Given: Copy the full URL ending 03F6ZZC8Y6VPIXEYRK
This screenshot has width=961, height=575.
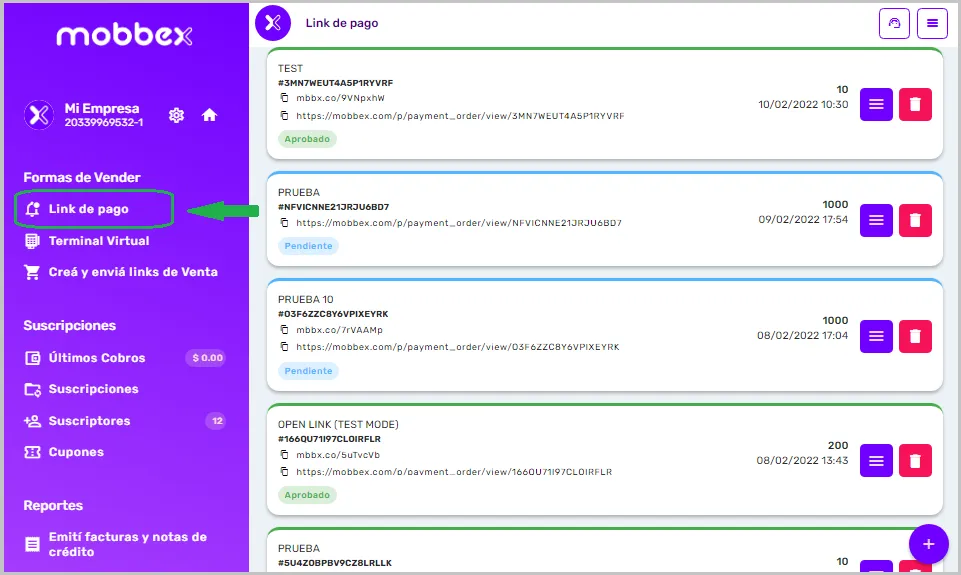Looking at the screenshot, I should 284,347.
